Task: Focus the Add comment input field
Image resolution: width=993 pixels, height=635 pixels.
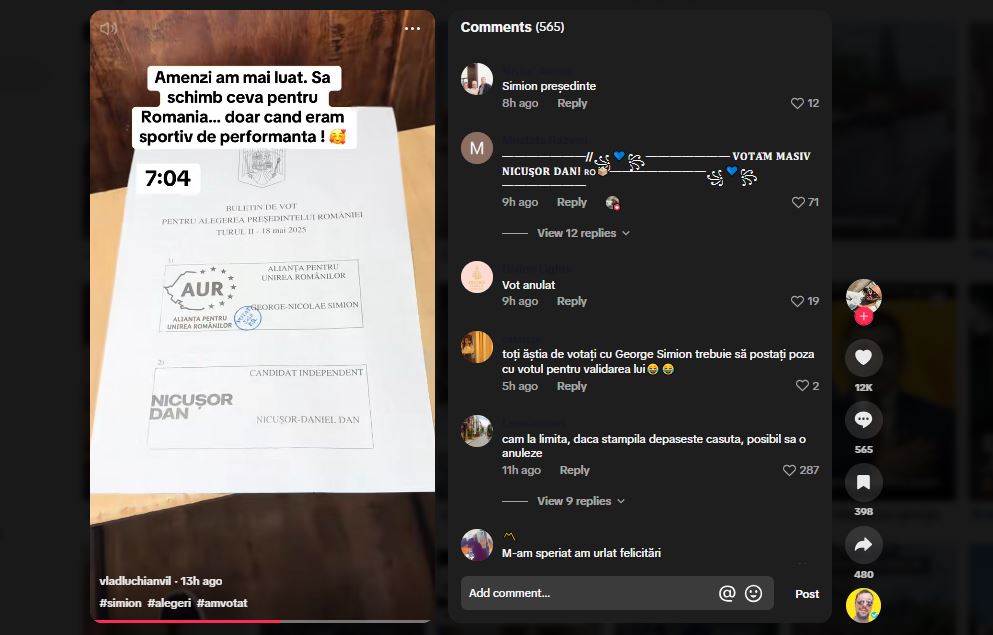Action: tap(589, 593)
